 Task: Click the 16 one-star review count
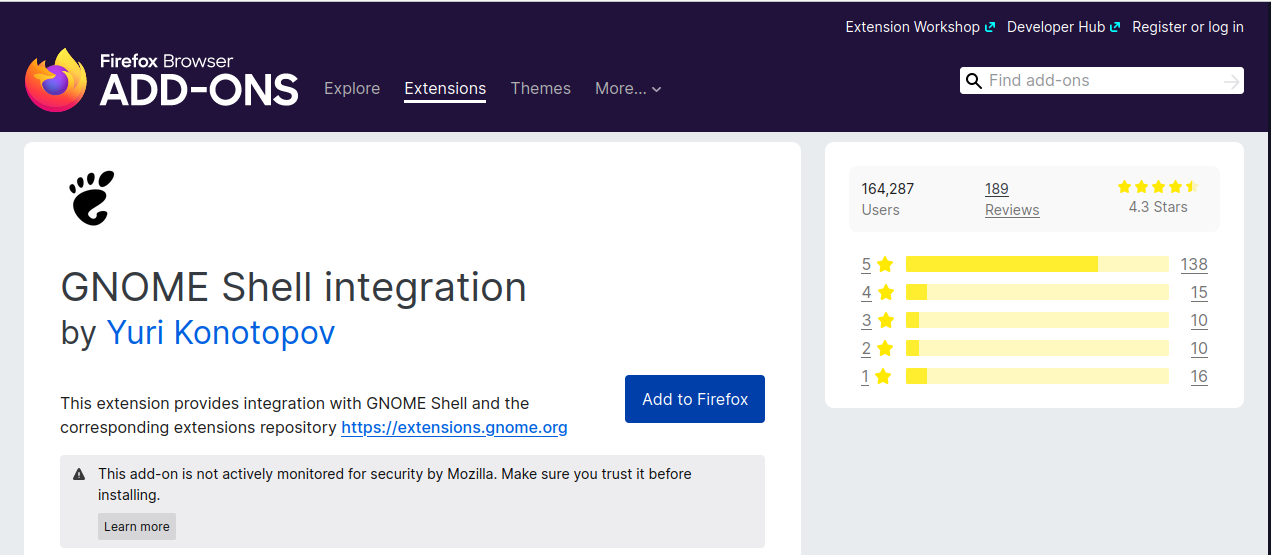[x=1199, y=376]
